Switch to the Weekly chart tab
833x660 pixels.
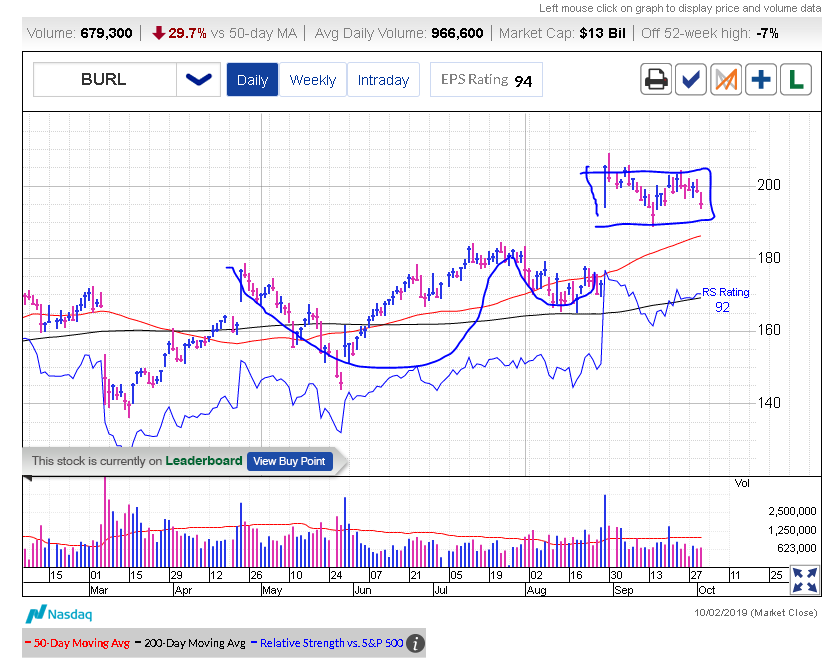tap(313, 80)
